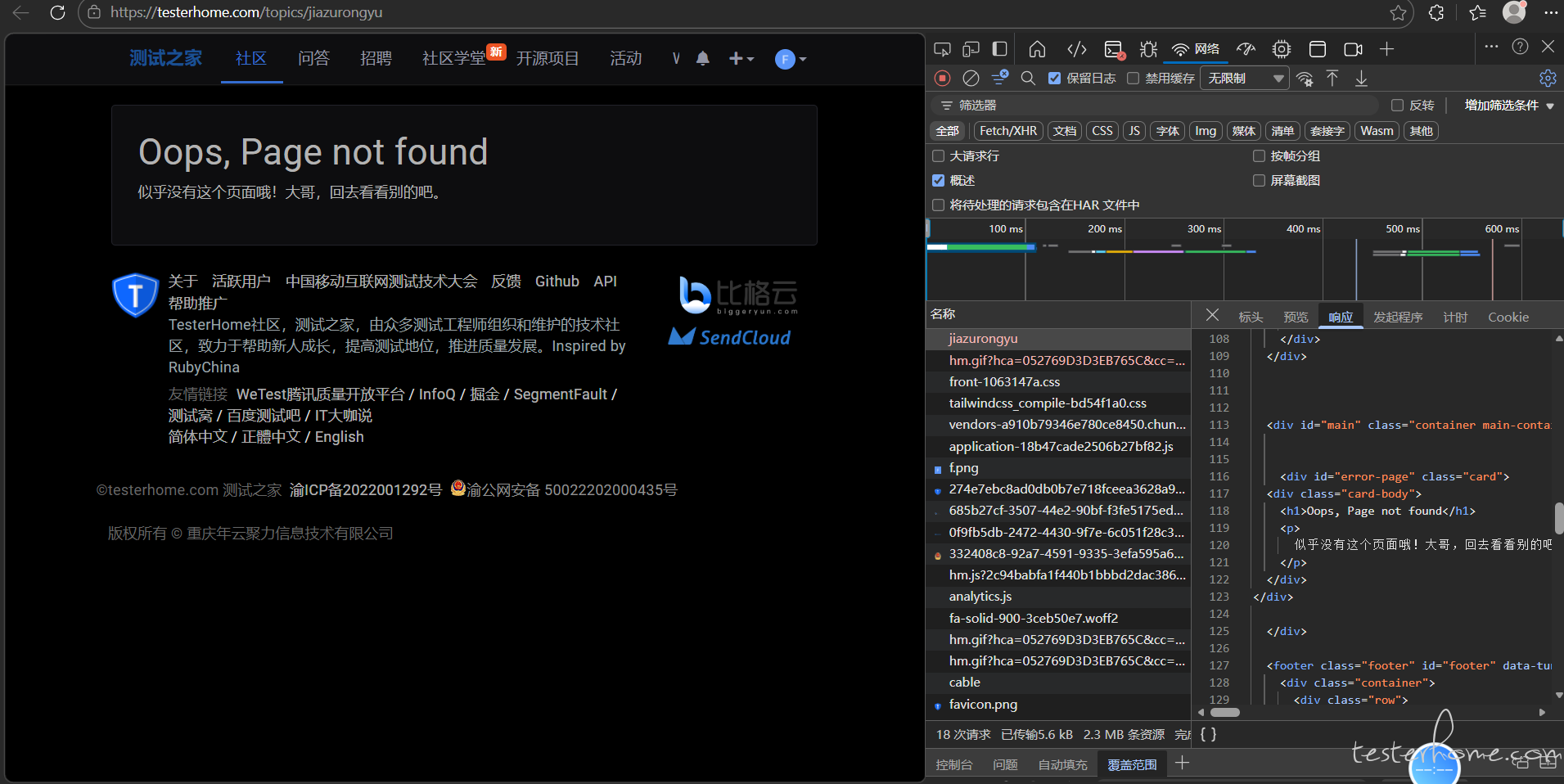Click the export HAR download arrow
1564x784 pixels.
tap(1361, 79)
